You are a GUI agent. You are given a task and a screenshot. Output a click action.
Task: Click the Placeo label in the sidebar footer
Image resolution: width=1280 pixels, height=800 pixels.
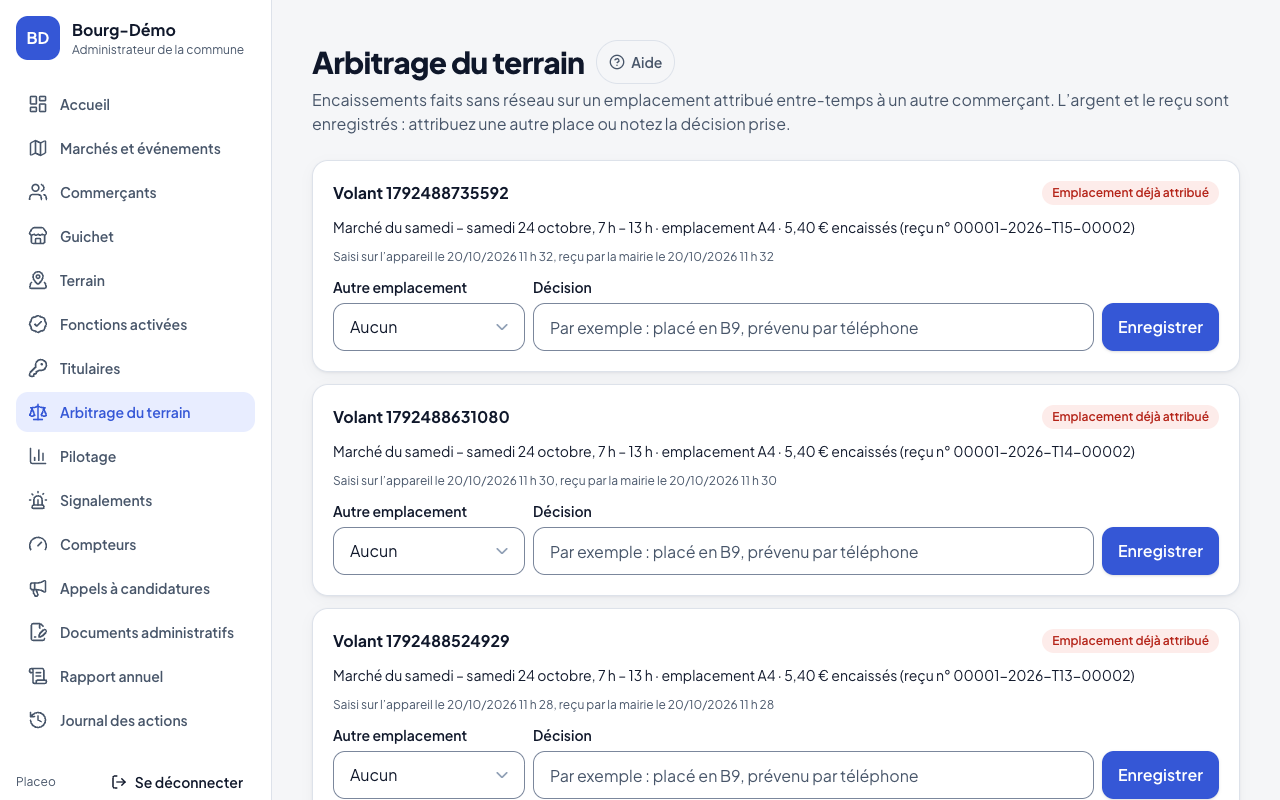[36, 782]
